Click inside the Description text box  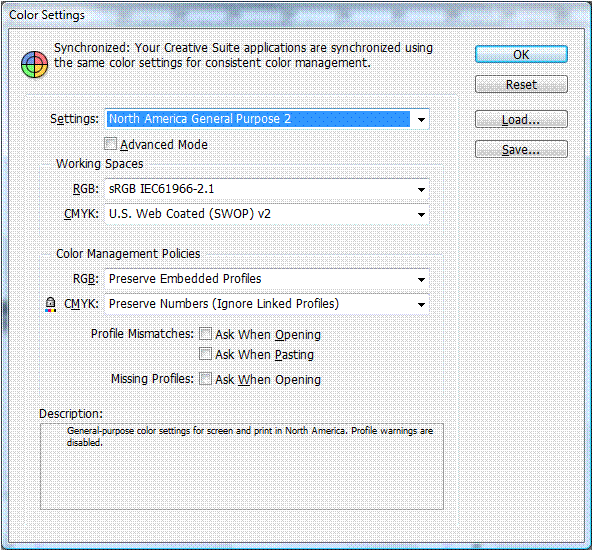[x=242, y=467]
